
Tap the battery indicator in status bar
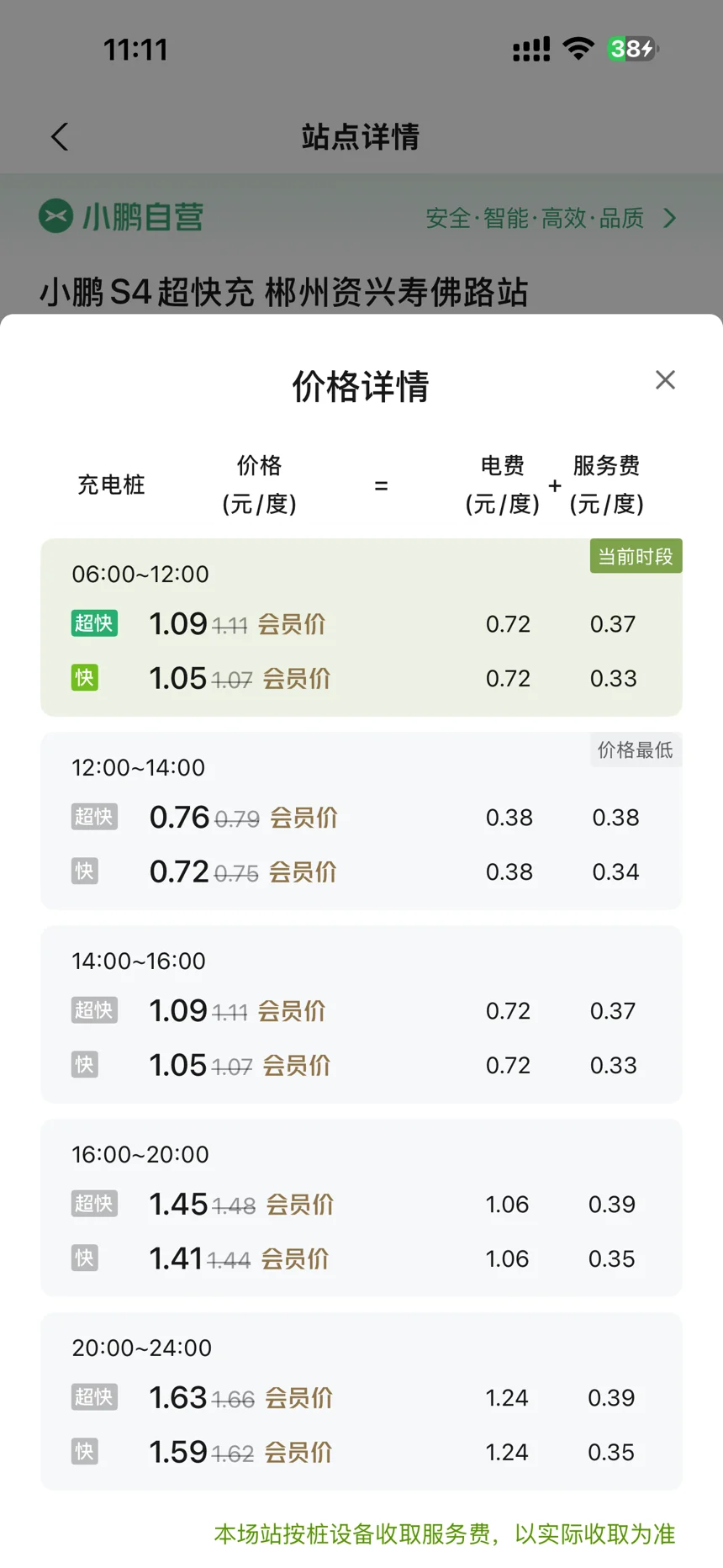pos(633,49)
